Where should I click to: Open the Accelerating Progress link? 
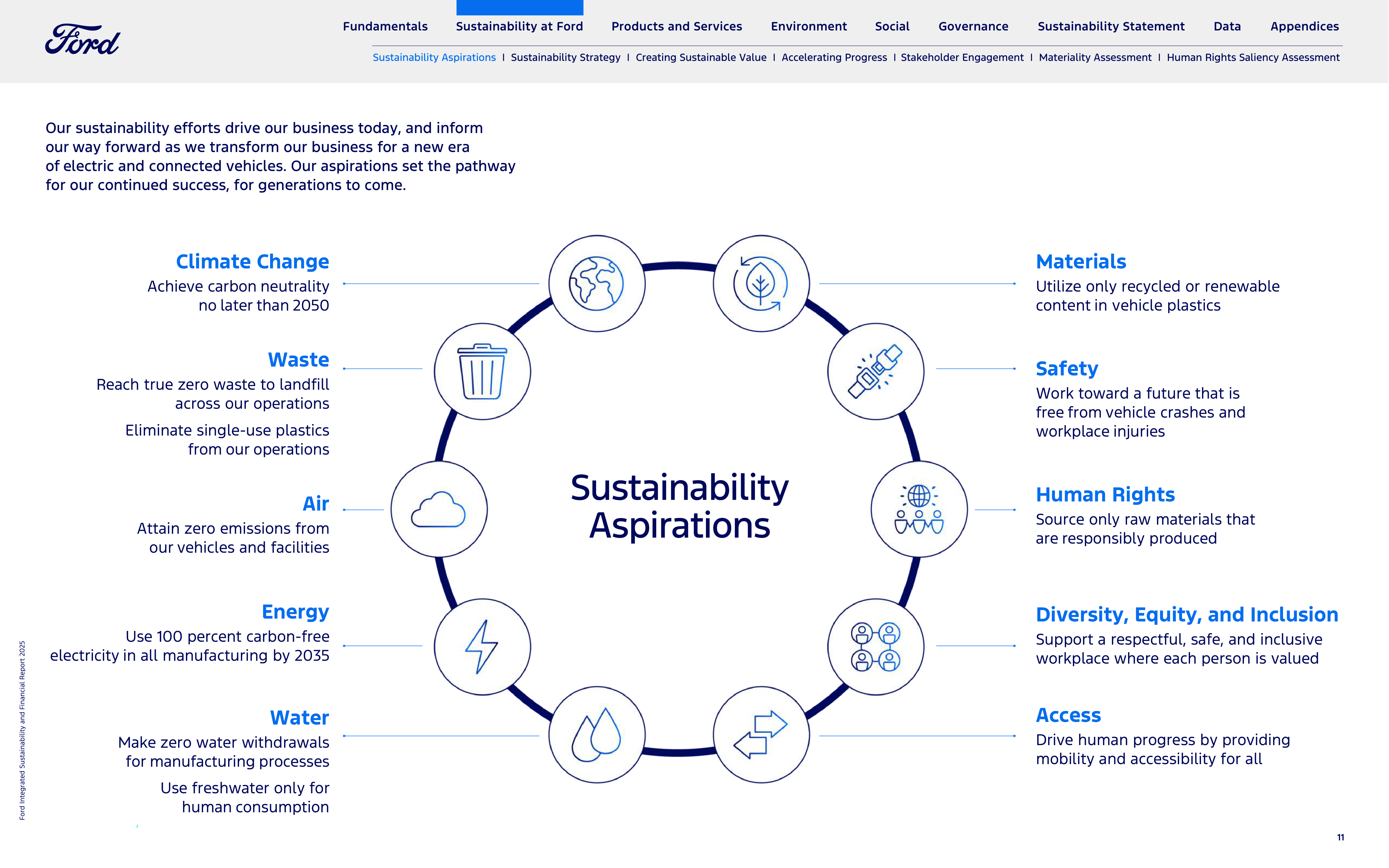(x=834, y=58)
